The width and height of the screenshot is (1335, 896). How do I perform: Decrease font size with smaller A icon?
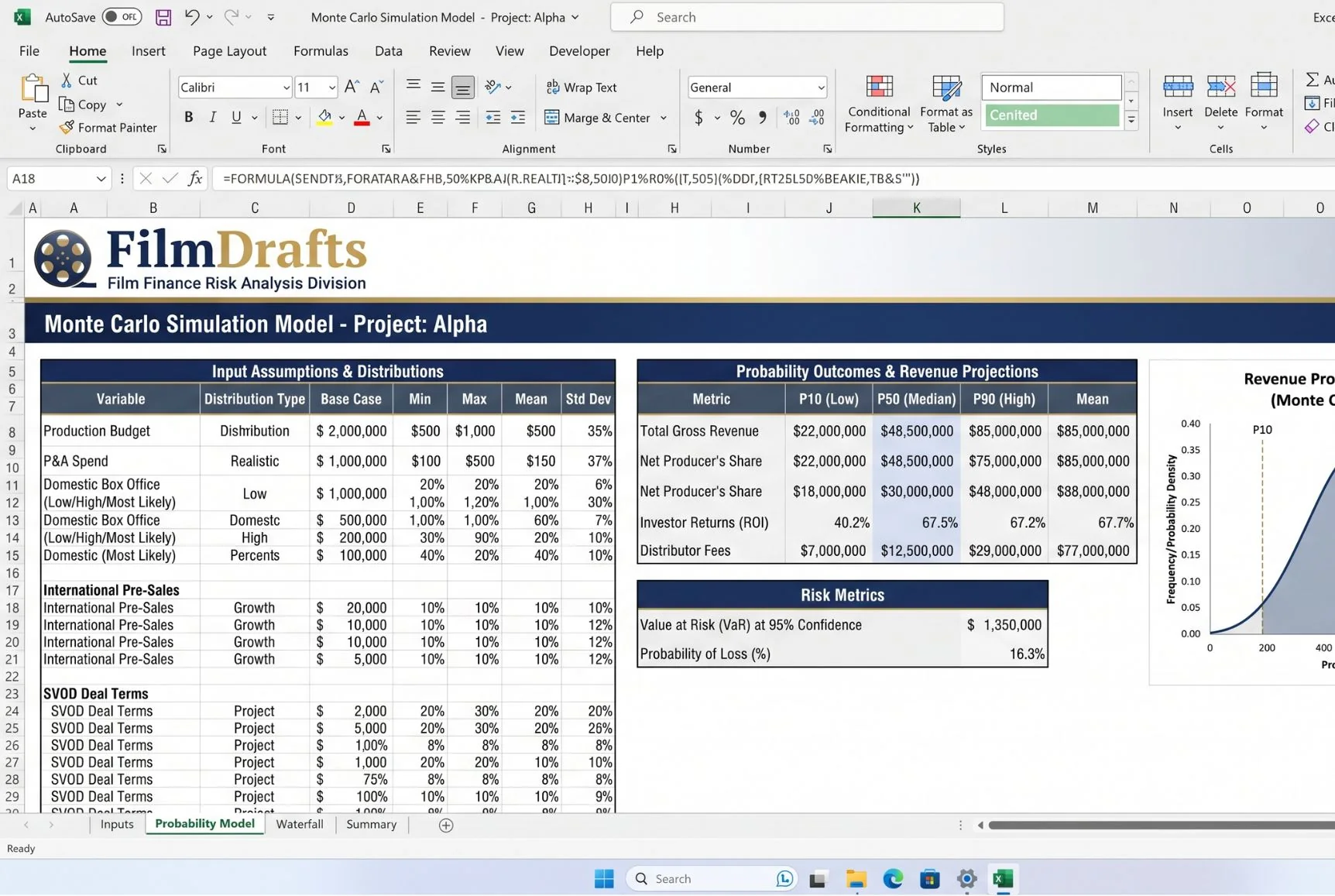pos(376,87)
